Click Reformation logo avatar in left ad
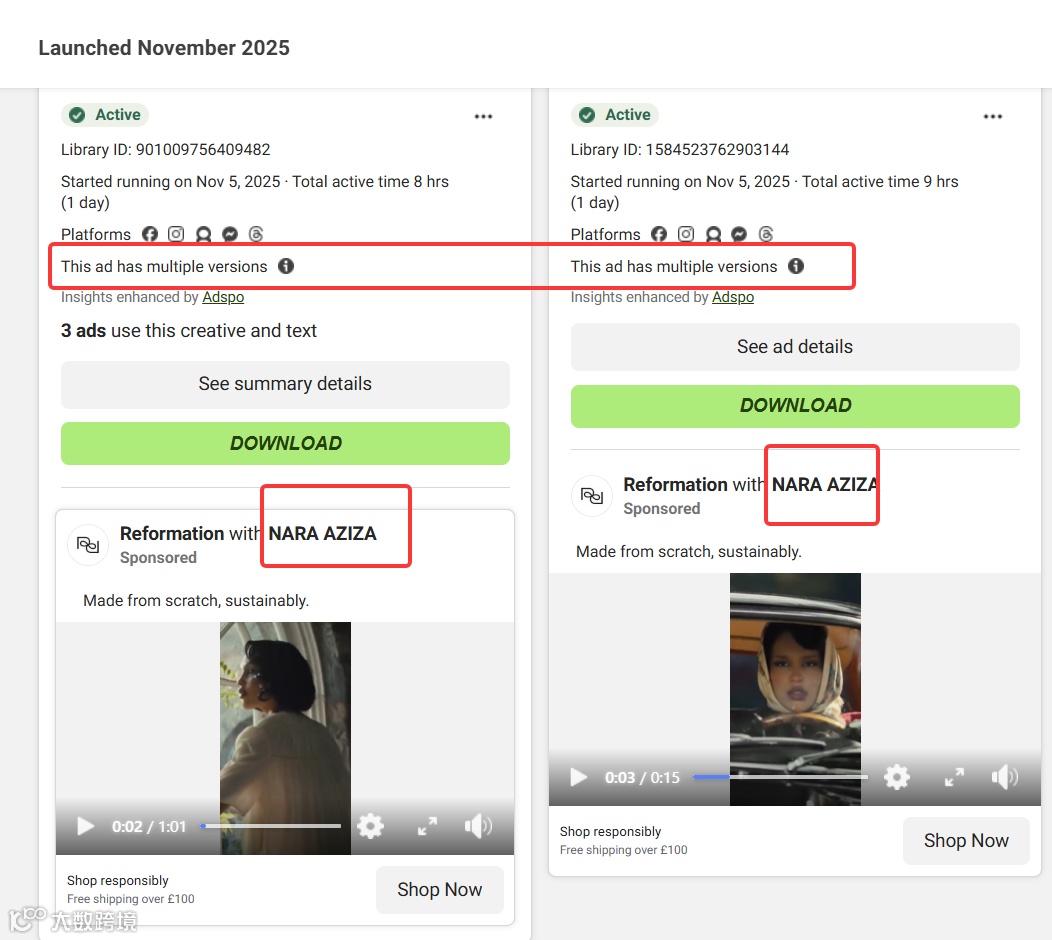This screenshot has width=1052, height=940. point(88,545)
